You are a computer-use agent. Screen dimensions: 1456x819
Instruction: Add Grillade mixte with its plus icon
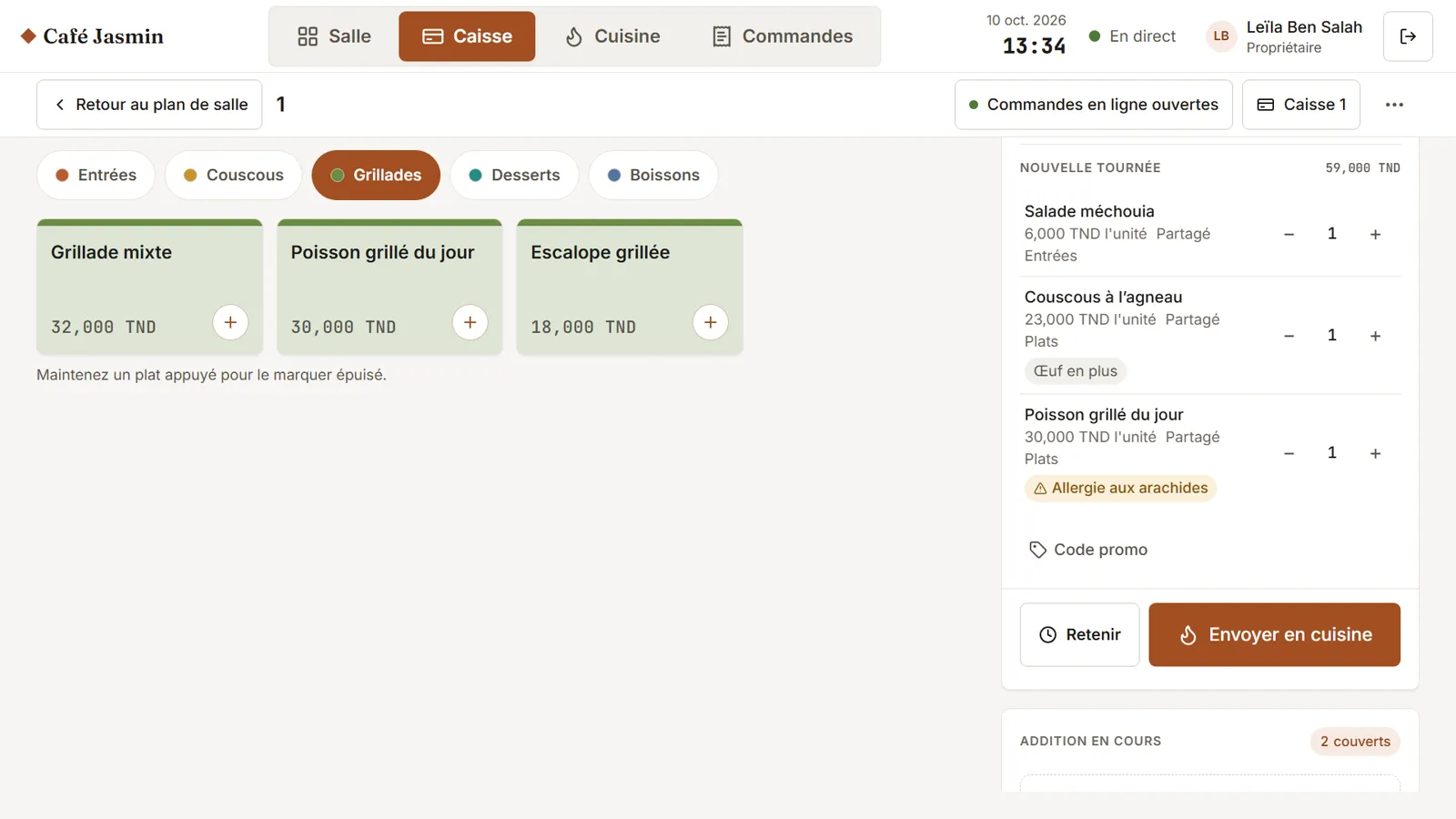[x=230, y=322]
